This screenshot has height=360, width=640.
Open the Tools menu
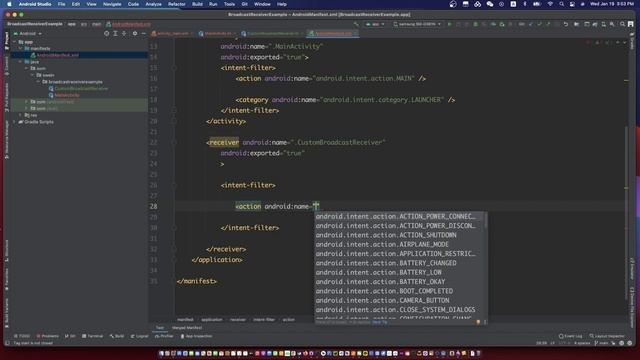click(229, 4)
